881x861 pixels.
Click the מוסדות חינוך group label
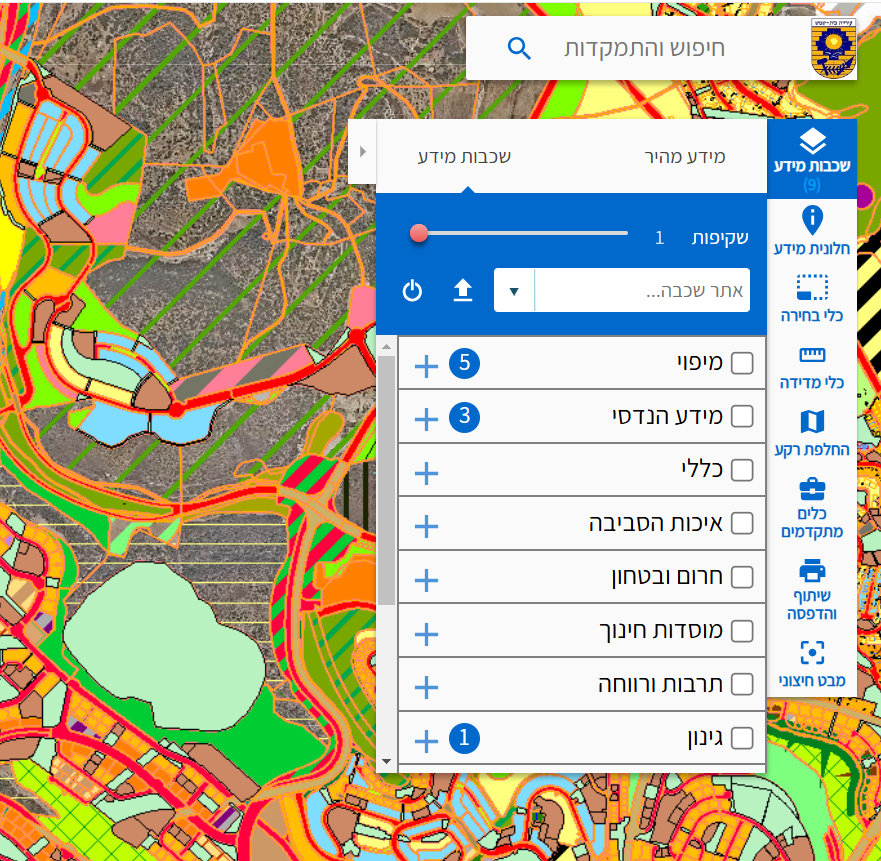661,631
